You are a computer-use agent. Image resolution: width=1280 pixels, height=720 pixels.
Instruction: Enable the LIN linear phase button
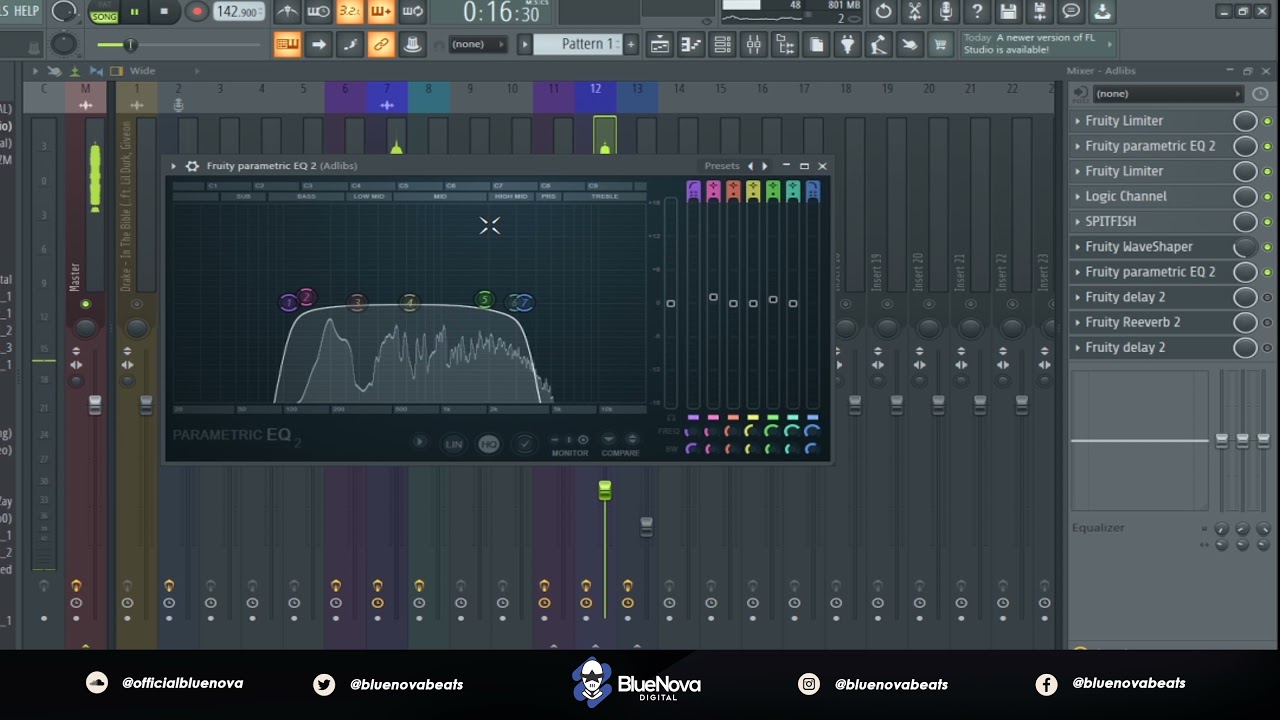[454, 444]
